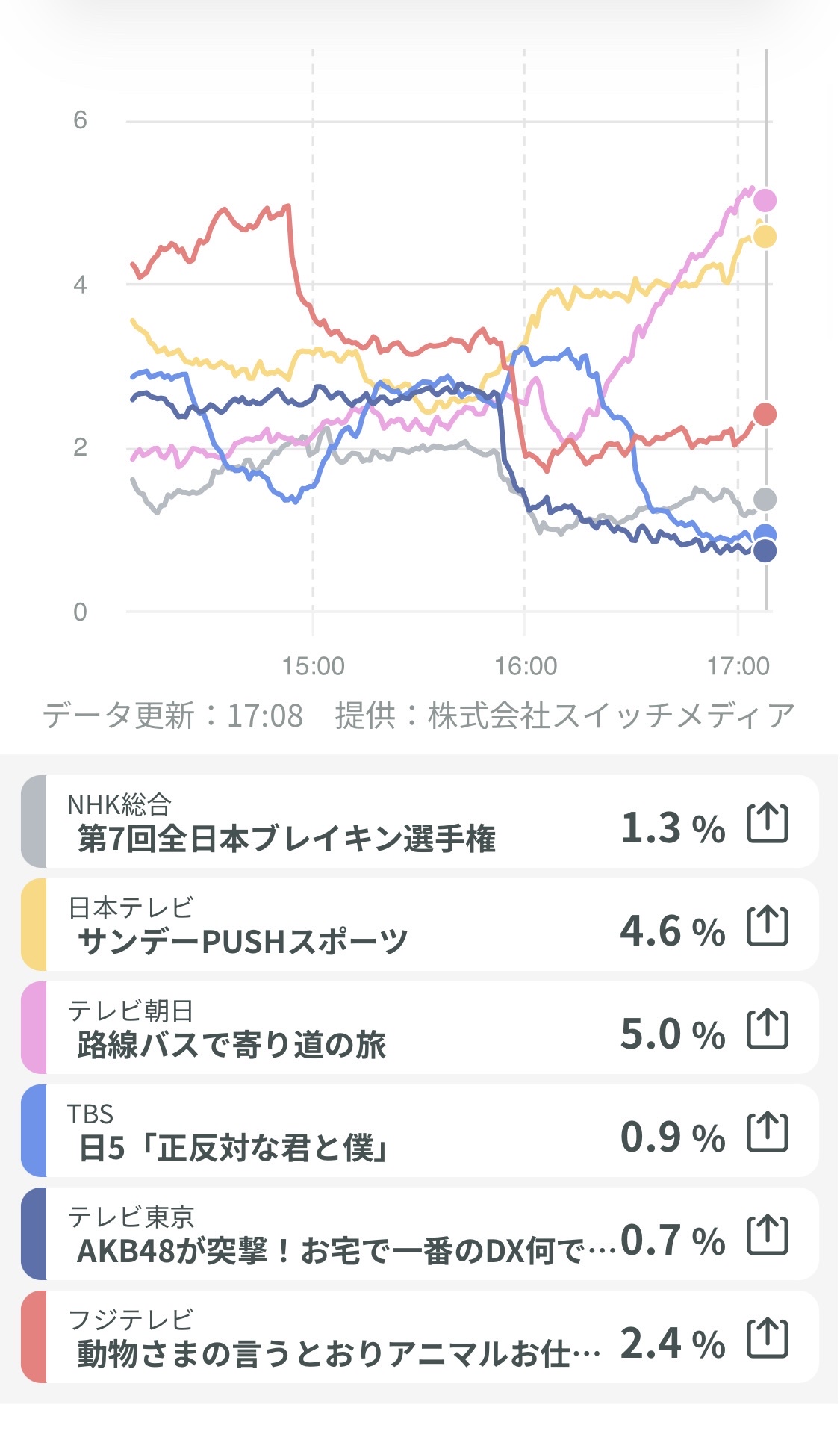Screen dimensions: 840x1431
Task: Tap share icon for フジテレビ row
Action: (x=768, y=1338)
